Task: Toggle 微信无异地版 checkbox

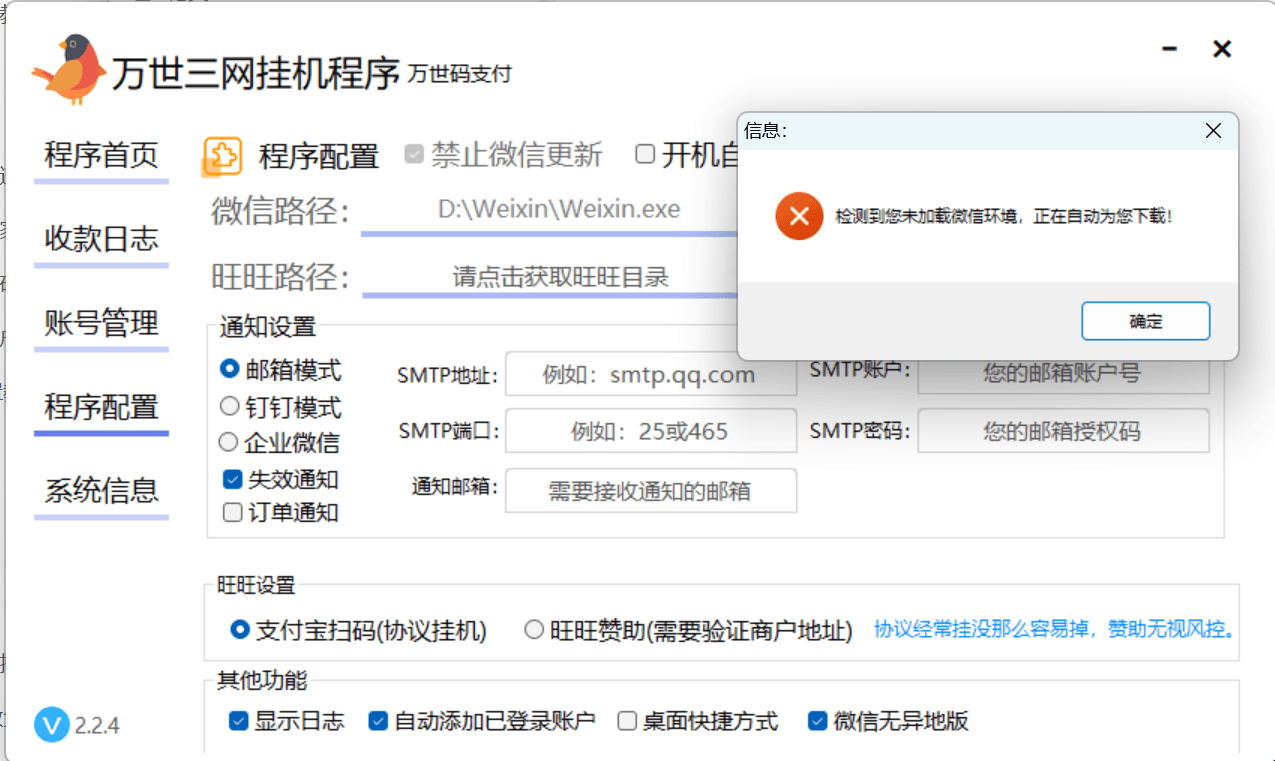Action: coord(888,721)
